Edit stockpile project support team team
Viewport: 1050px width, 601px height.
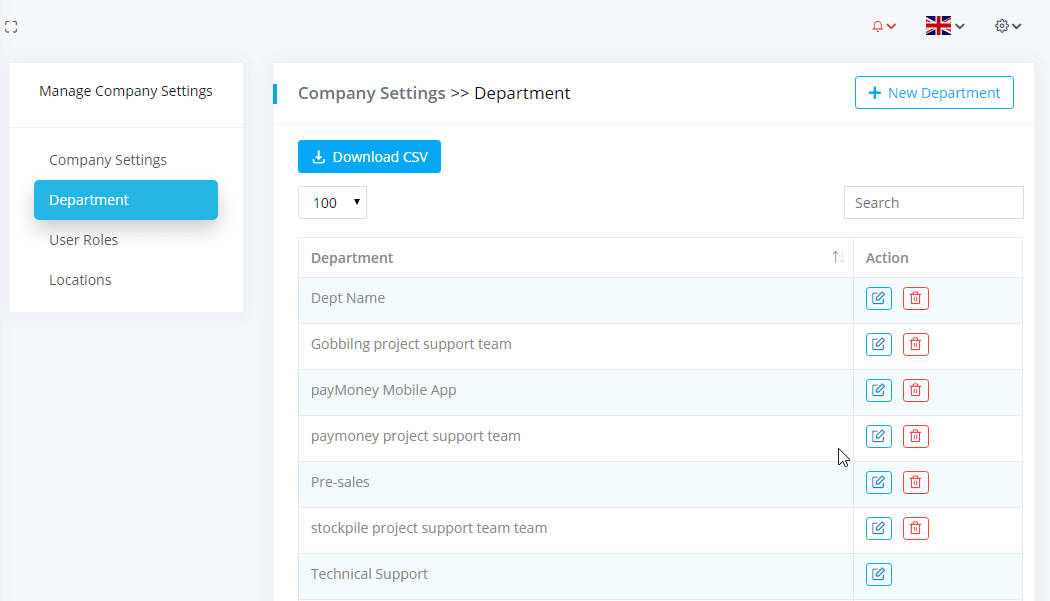tap(879, 529)
